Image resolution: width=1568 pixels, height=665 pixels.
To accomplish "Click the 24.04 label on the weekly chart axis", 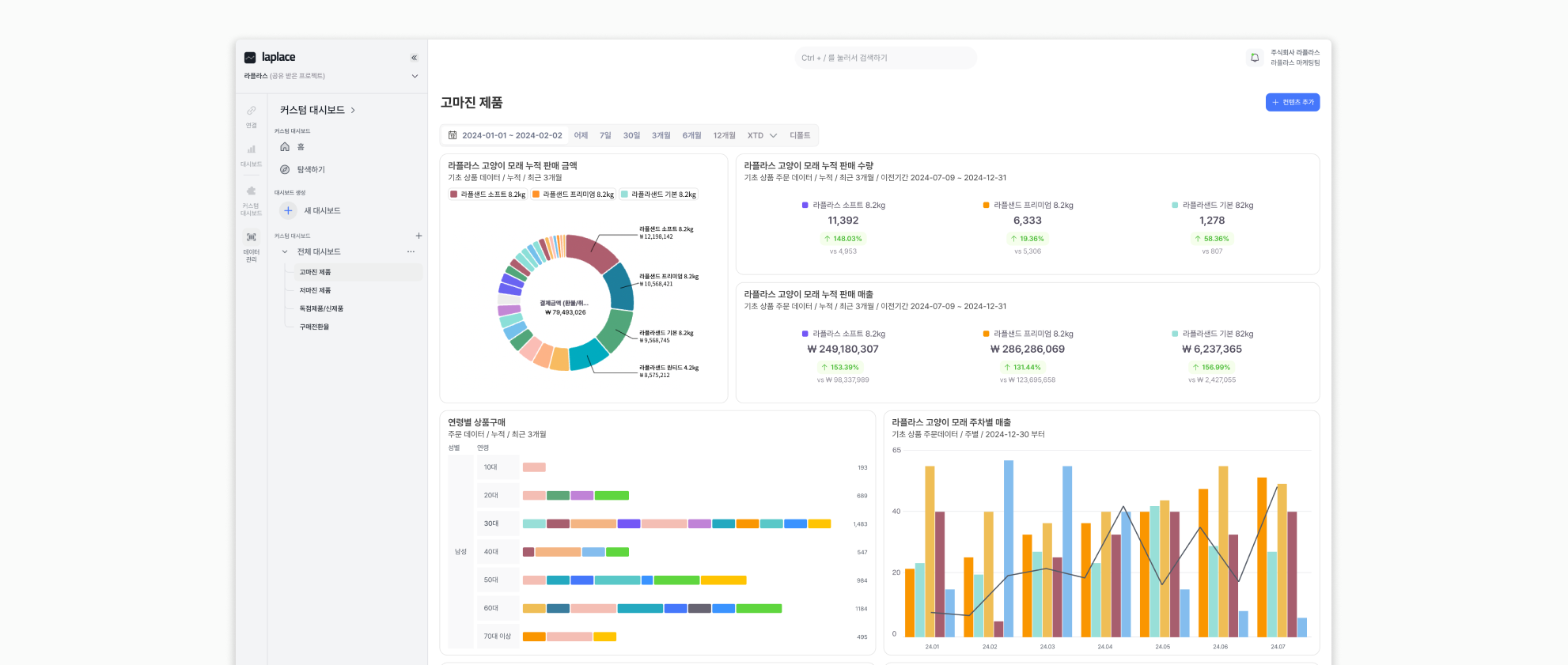I will coord(1104,647).
